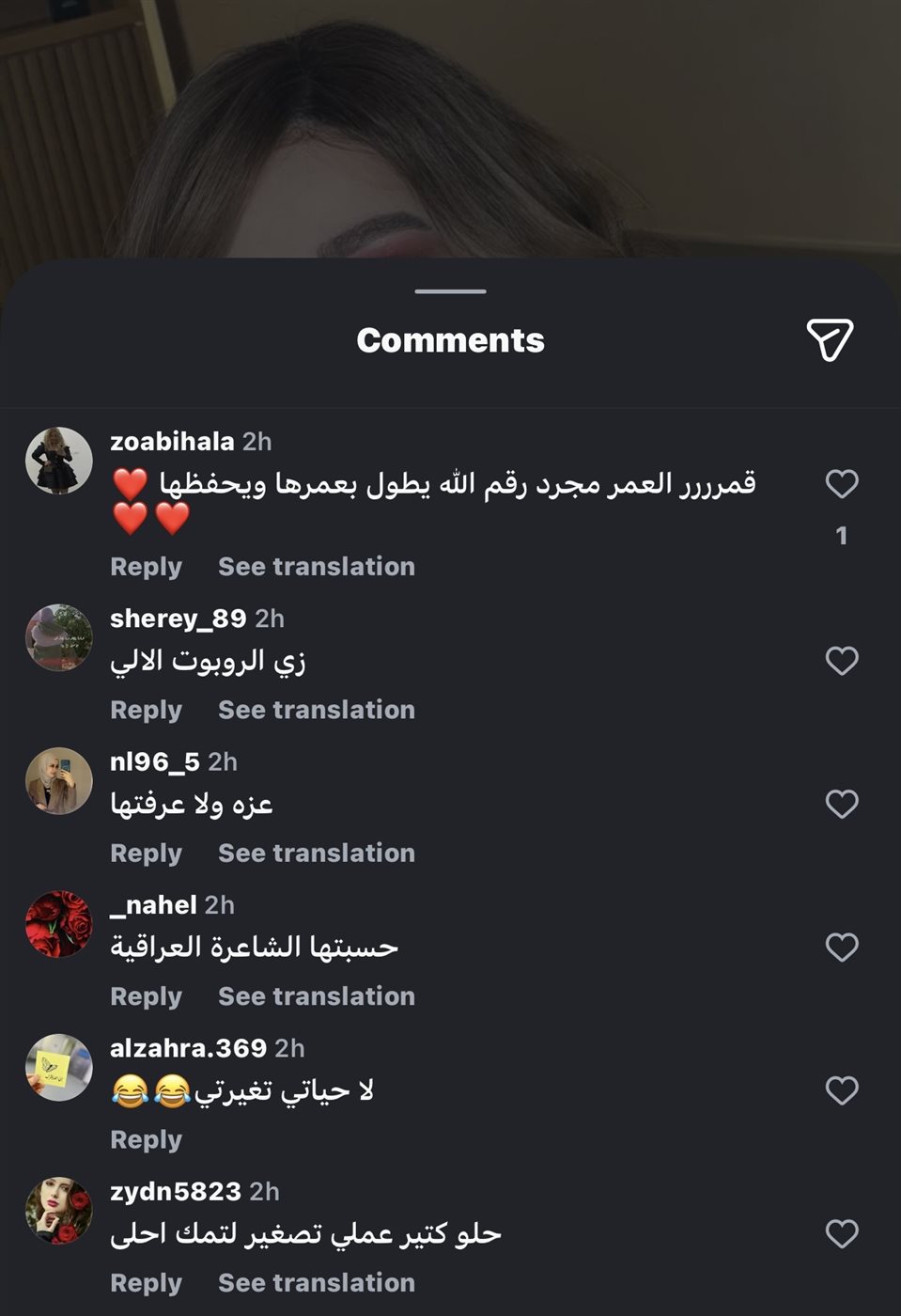Image resolution: width=901 pixels, height=1316 pixels.
Task: Tap the heart beside zydn5823's comment
Action: tap(842, 1234)
